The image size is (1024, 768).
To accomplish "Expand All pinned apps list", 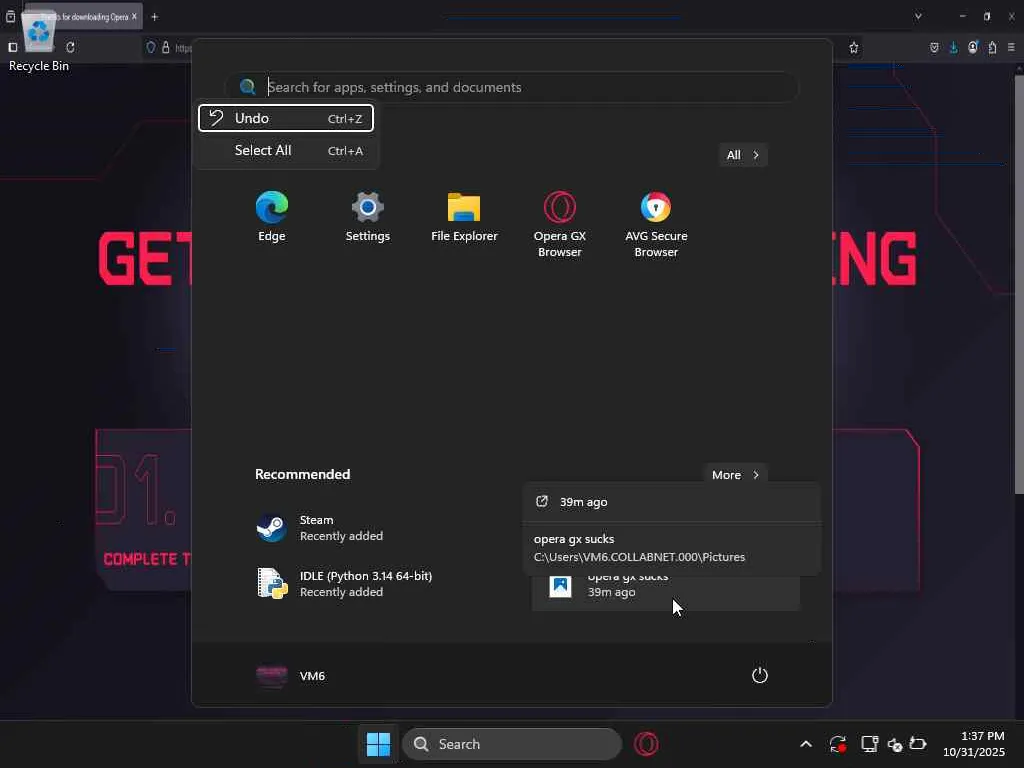I will click(x=743, y=155).
